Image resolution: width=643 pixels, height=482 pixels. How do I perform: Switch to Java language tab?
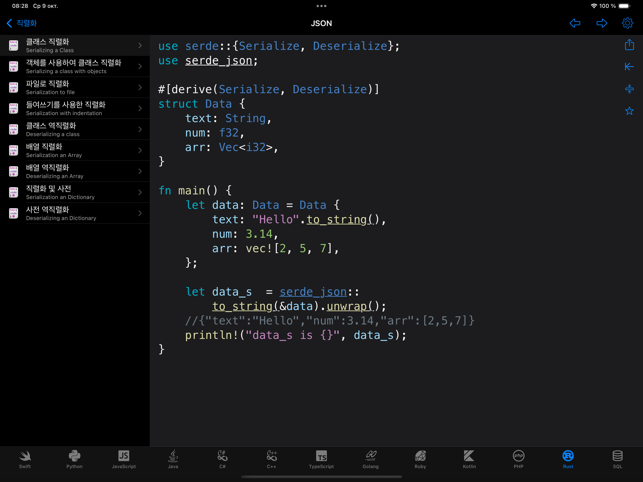(x=173, y=459)
